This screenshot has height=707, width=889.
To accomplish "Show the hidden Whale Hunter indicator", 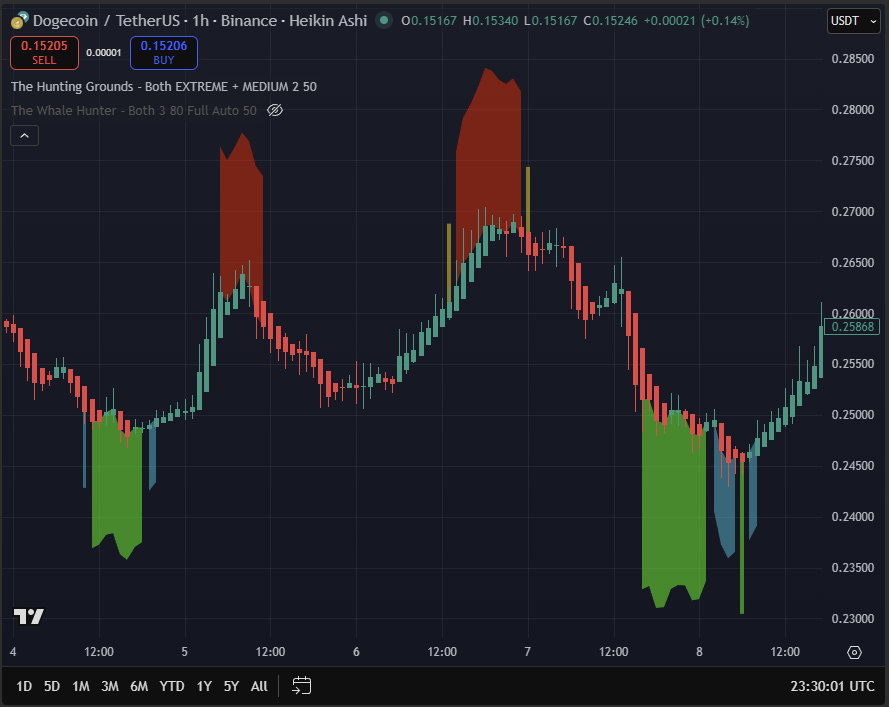I will click(x=275, y=110).
